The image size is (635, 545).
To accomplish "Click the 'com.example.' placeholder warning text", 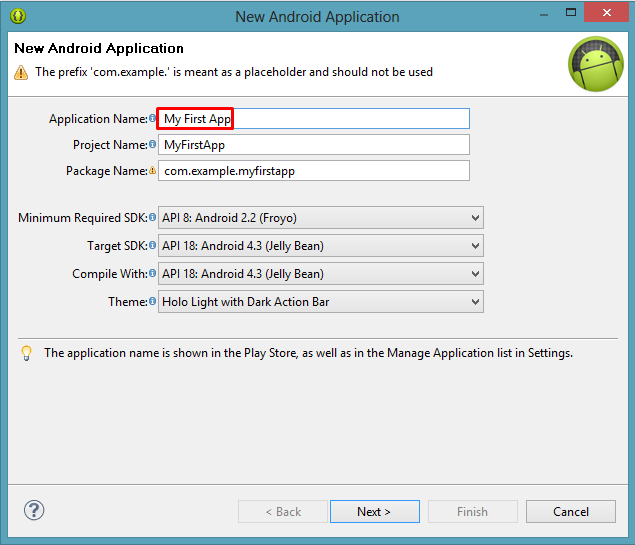I will [234, 72].
